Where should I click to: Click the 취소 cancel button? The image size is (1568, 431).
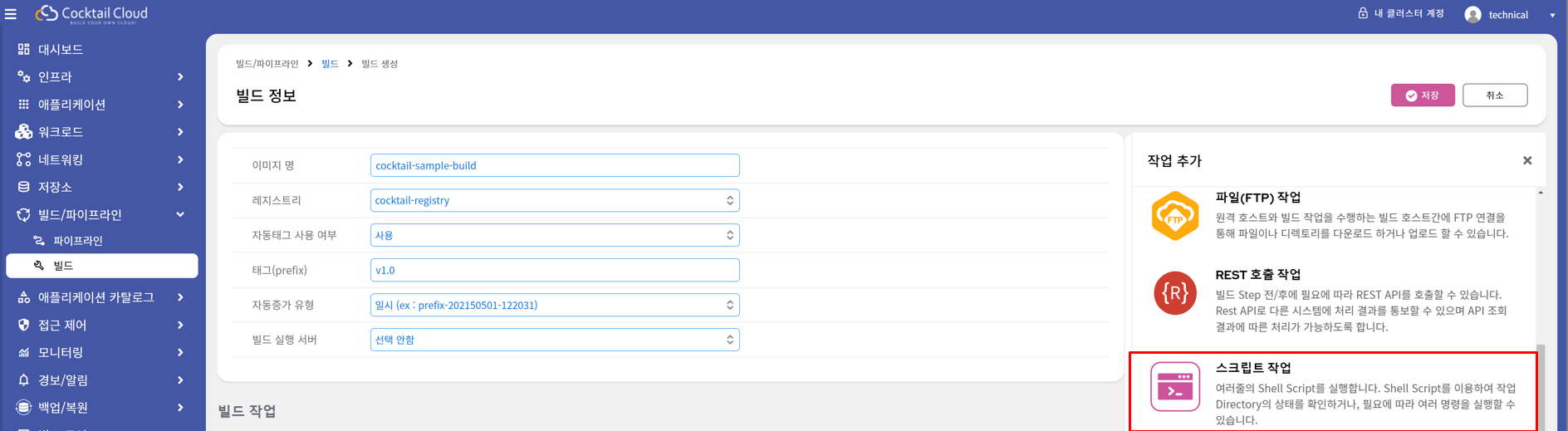tap(1494, 96)
